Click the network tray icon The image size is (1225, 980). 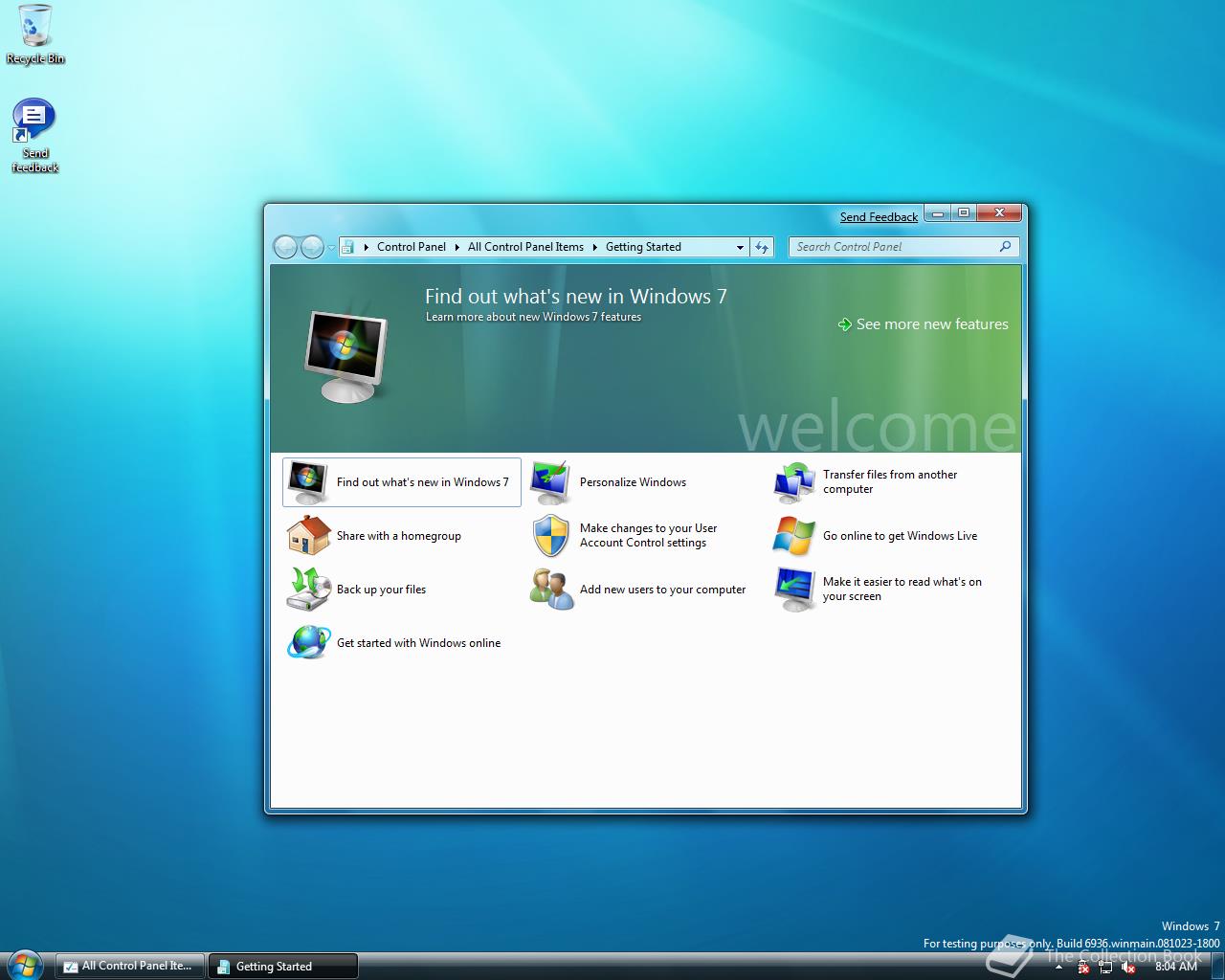pos(1105,967)
